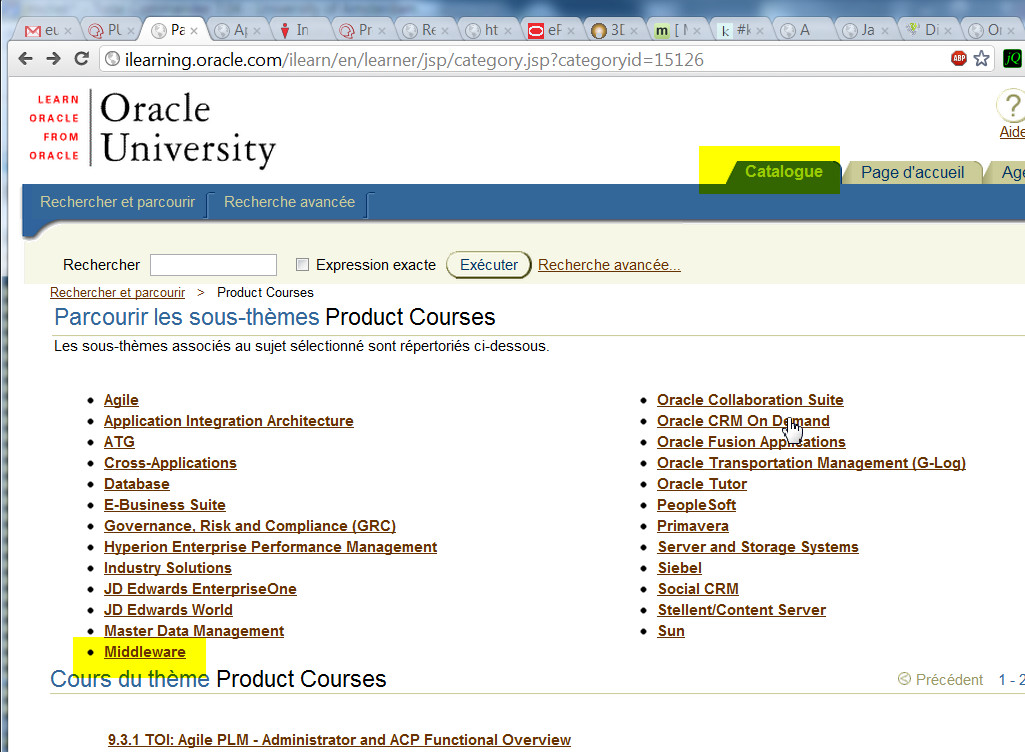Select 'Recherche avancée' in the blue subnav
Screen dimensions: 1025x752
pyautogui.click(x=290, y=201)
